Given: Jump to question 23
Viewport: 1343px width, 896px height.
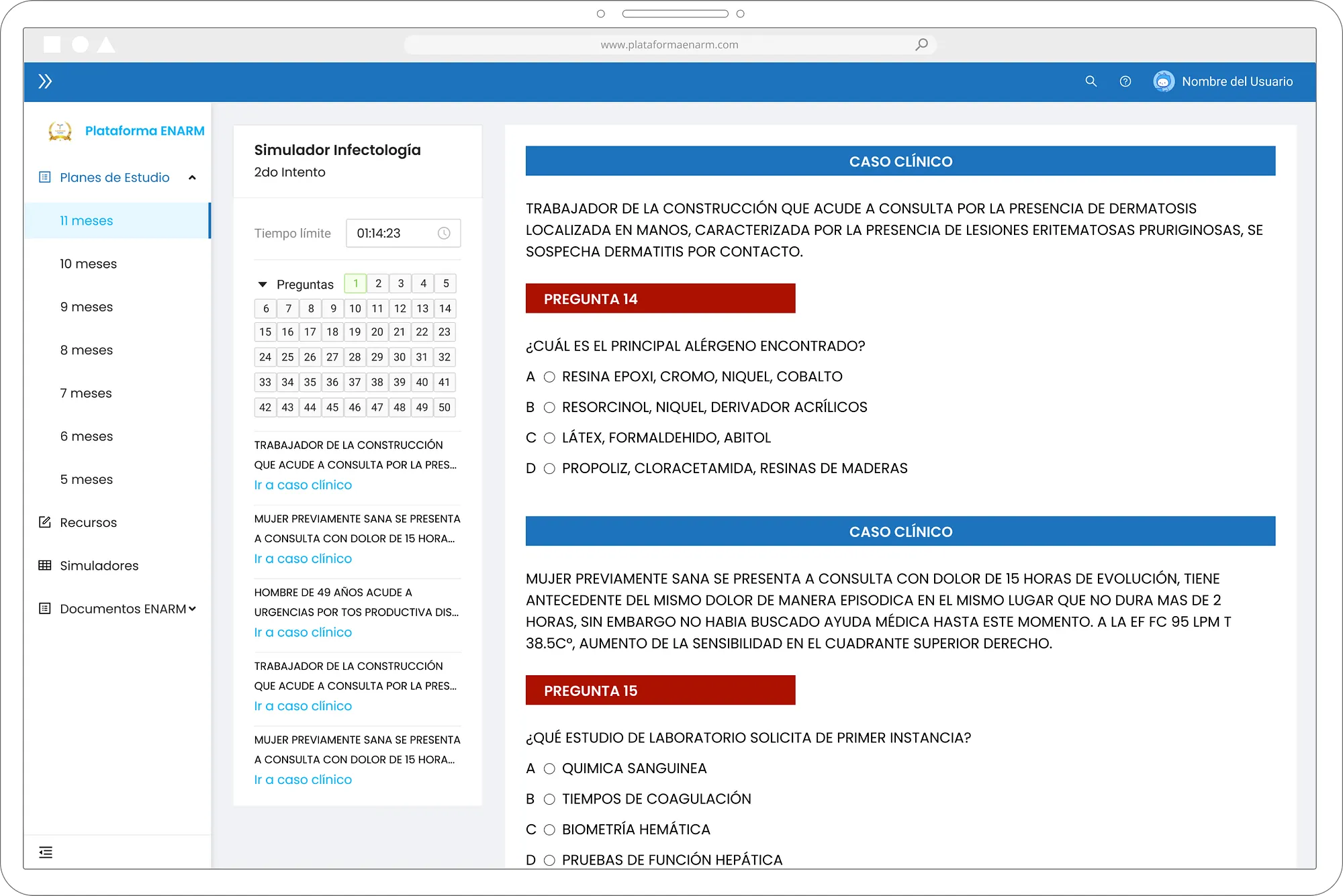Looking at the screenshot, I should pyautogui.click(x=445, y=332).
